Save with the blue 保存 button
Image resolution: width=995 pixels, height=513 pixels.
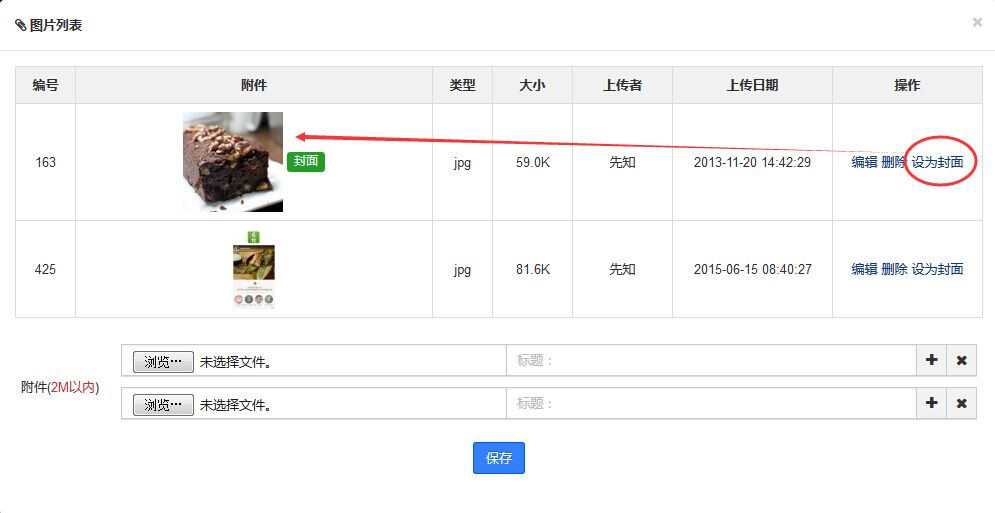click(x=499, y=458)
